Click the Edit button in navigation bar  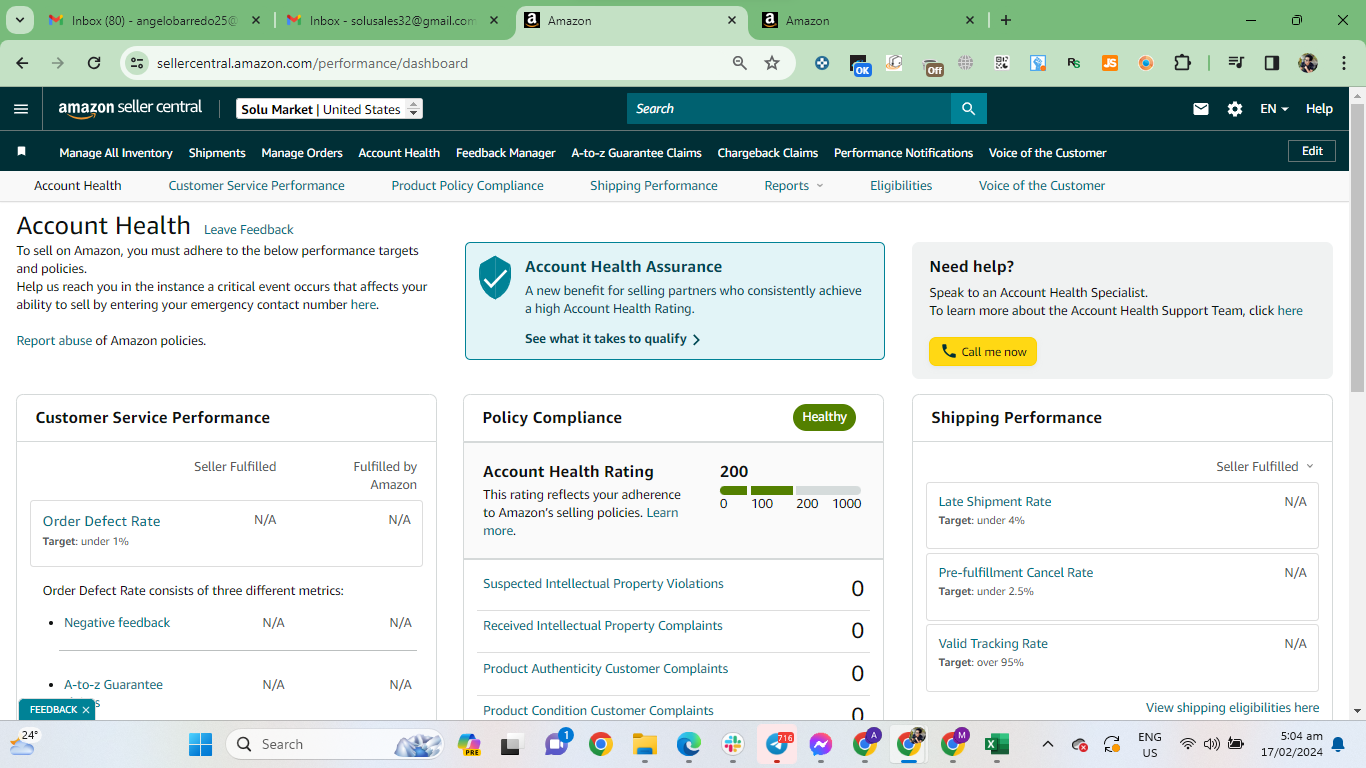(1312, 151)
